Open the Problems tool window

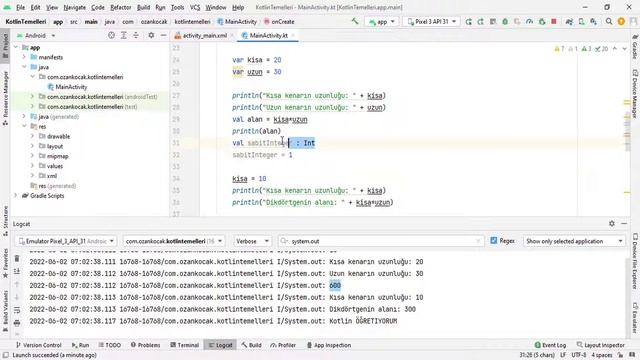point(145,345)
